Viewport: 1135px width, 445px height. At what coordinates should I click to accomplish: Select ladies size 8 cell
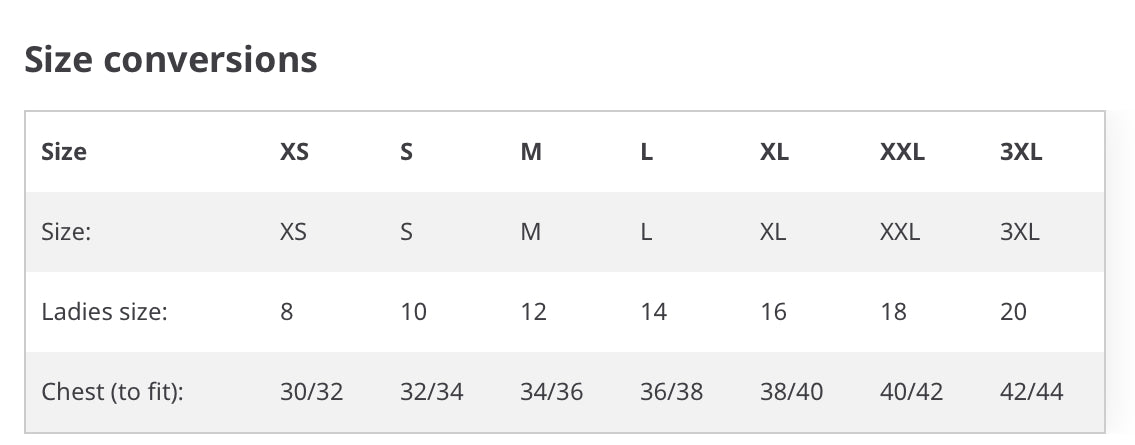pyautogui.click(x=287, y=312)
